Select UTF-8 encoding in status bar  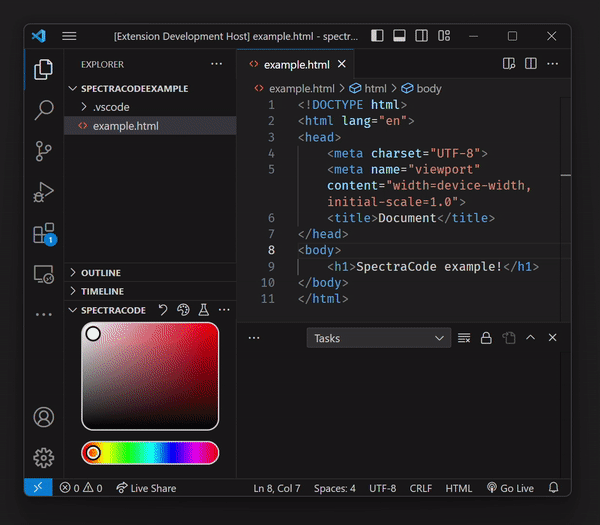coord(383,488)
